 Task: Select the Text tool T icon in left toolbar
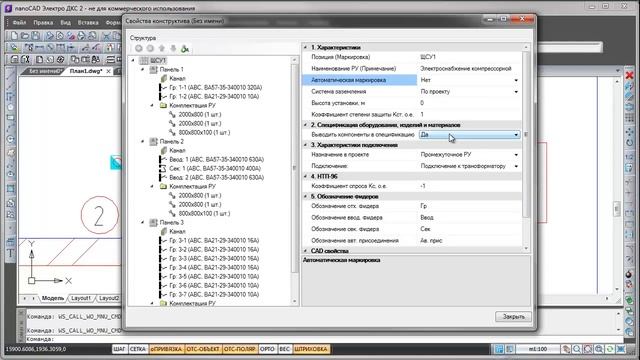tap(11, 253)
